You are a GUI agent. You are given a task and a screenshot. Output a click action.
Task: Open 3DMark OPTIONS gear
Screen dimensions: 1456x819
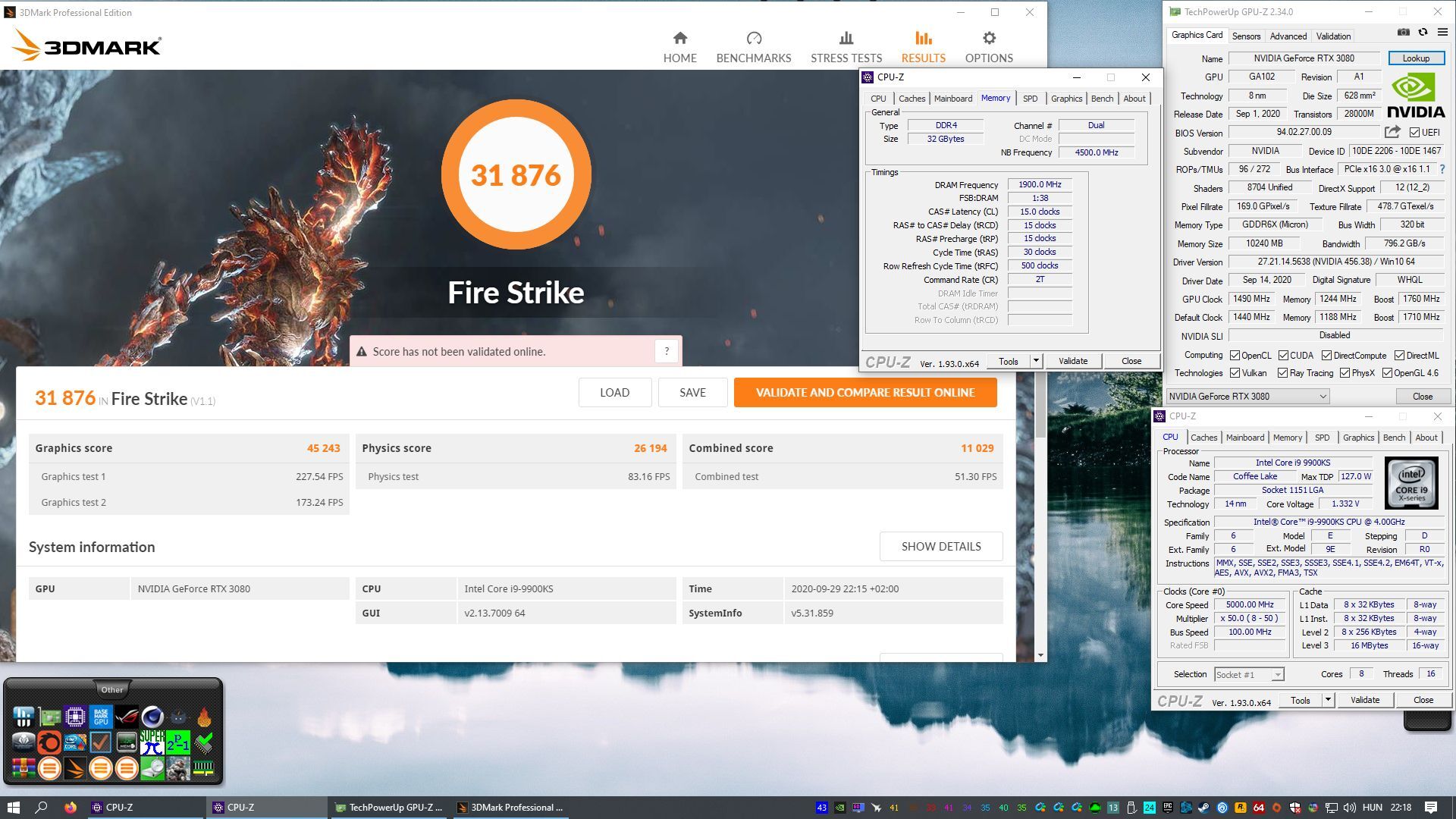click(988, 47)
